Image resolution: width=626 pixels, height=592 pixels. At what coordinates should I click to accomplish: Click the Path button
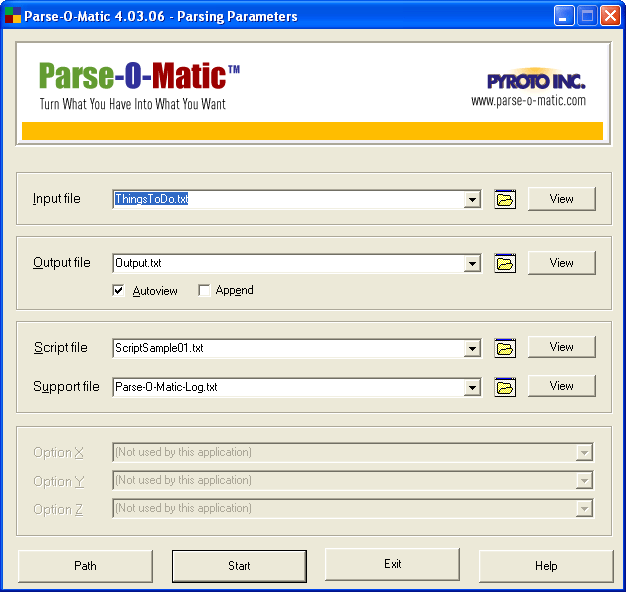(x=85, y=566)
